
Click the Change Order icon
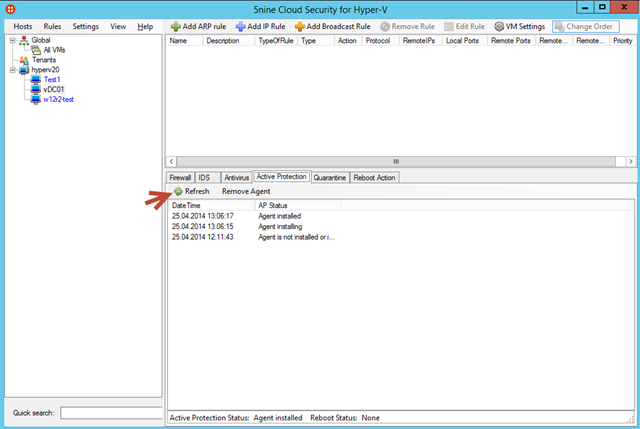point(560,27)
